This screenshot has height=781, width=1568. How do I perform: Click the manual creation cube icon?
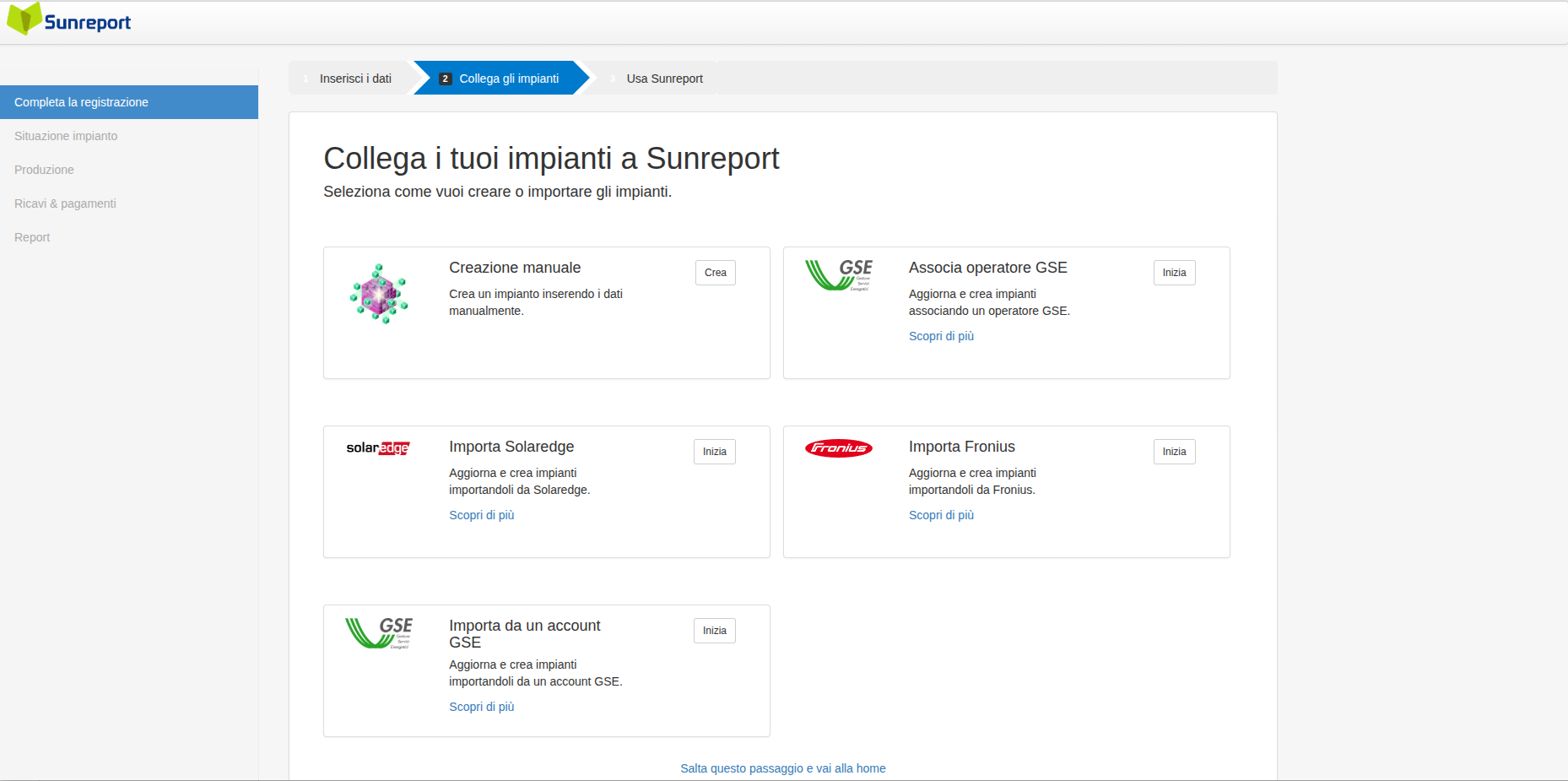[x=379, y=294]
